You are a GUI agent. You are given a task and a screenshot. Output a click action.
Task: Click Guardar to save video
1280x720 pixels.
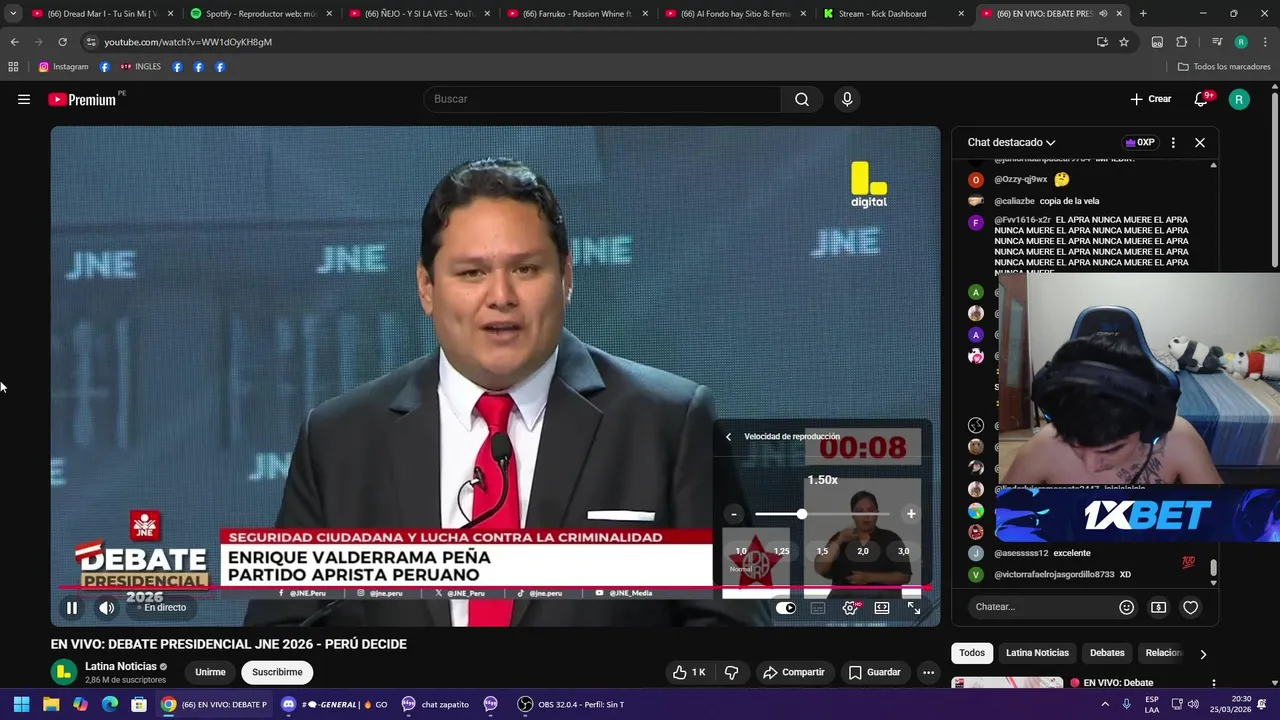(875, 672)
